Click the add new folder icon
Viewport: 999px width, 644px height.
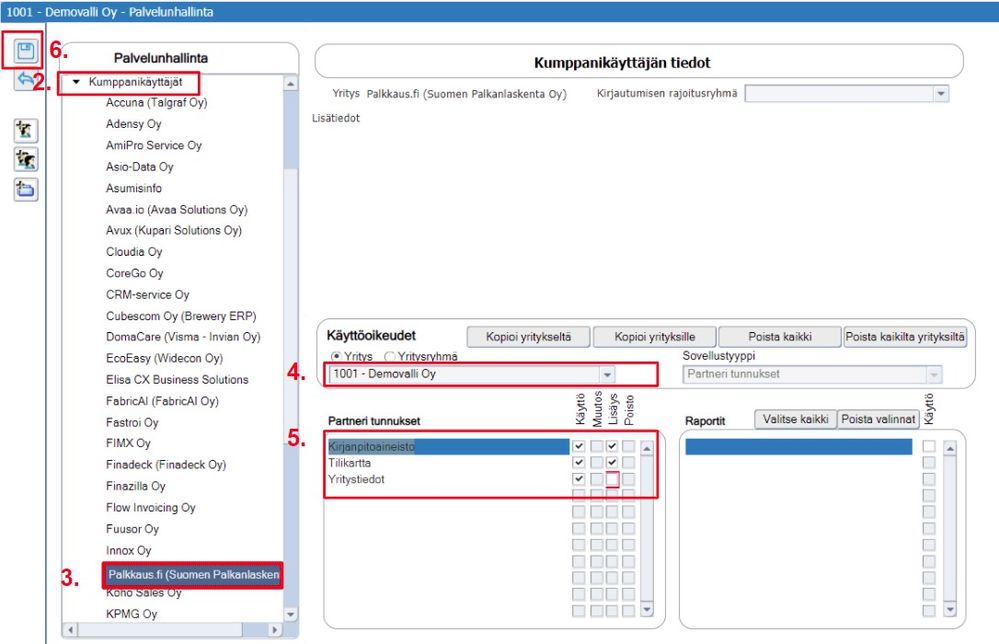25,189
